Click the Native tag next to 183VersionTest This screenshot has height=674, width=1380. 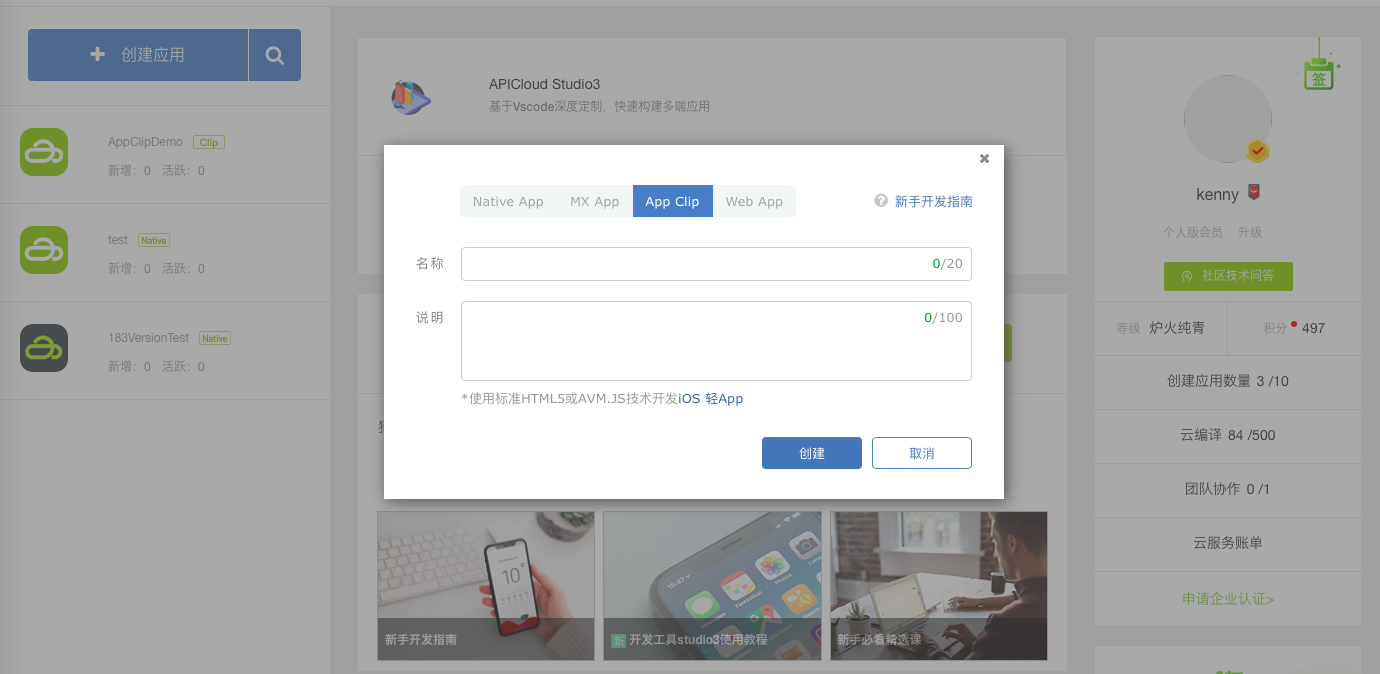pos(215,338)
